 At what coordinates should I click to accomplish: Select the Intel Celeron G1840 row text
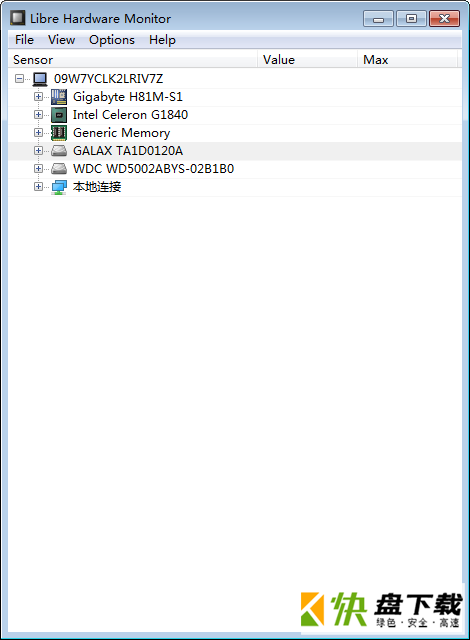(x=130, y=115)
